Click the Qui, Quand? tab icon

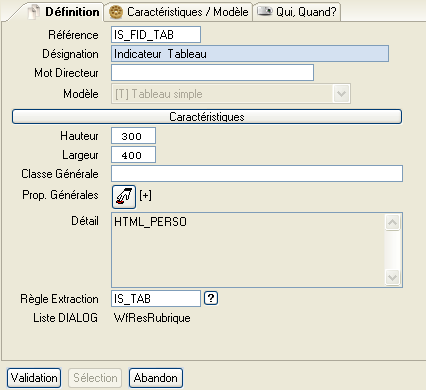coord(265,11)
